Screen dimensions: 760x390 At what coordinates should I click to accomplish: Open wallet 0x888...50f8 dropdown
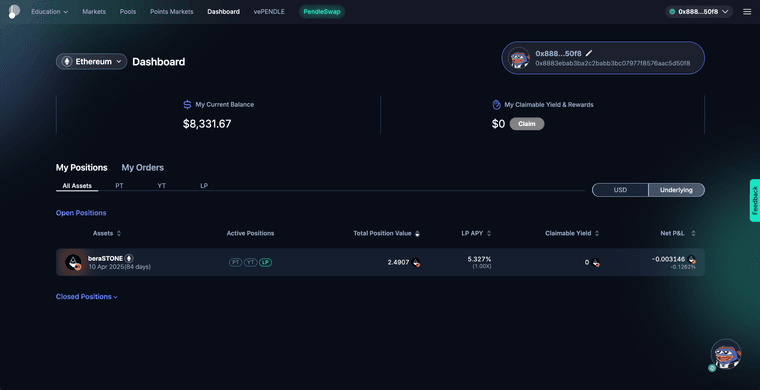click(699, 12)
